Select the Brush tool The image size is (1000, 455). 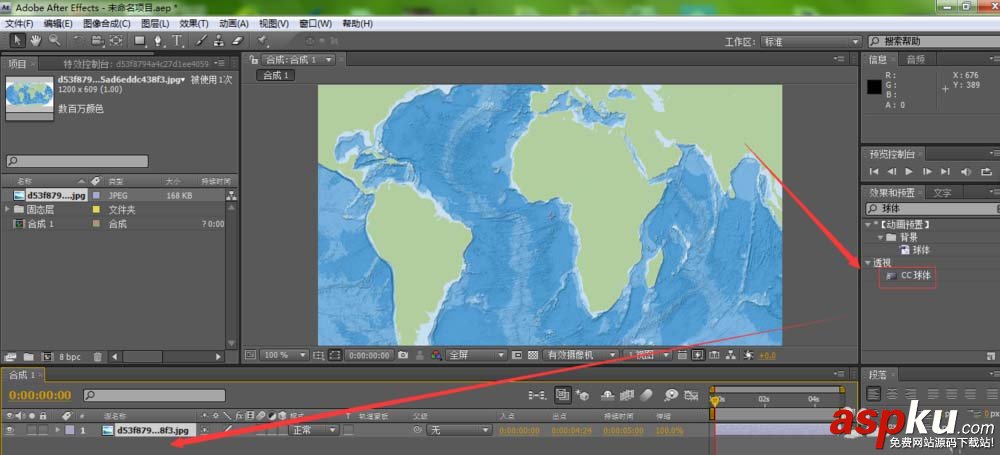pyautogui.click(x=200, y=40)
